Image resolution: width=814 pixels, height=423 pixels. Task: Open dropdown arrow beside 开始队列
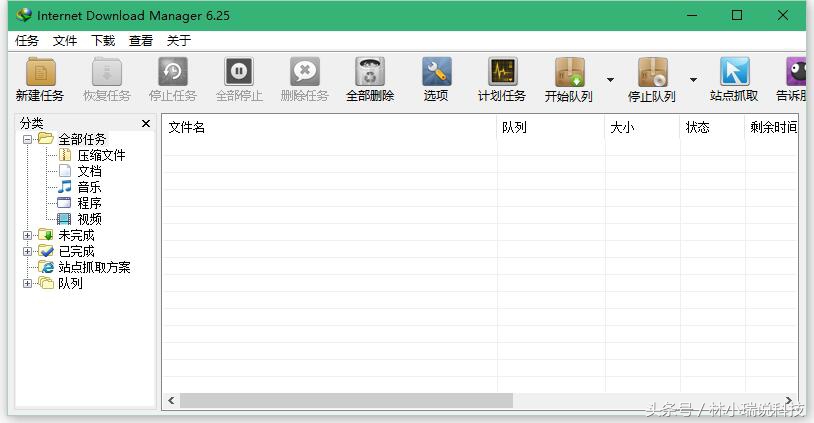(610, 80)
